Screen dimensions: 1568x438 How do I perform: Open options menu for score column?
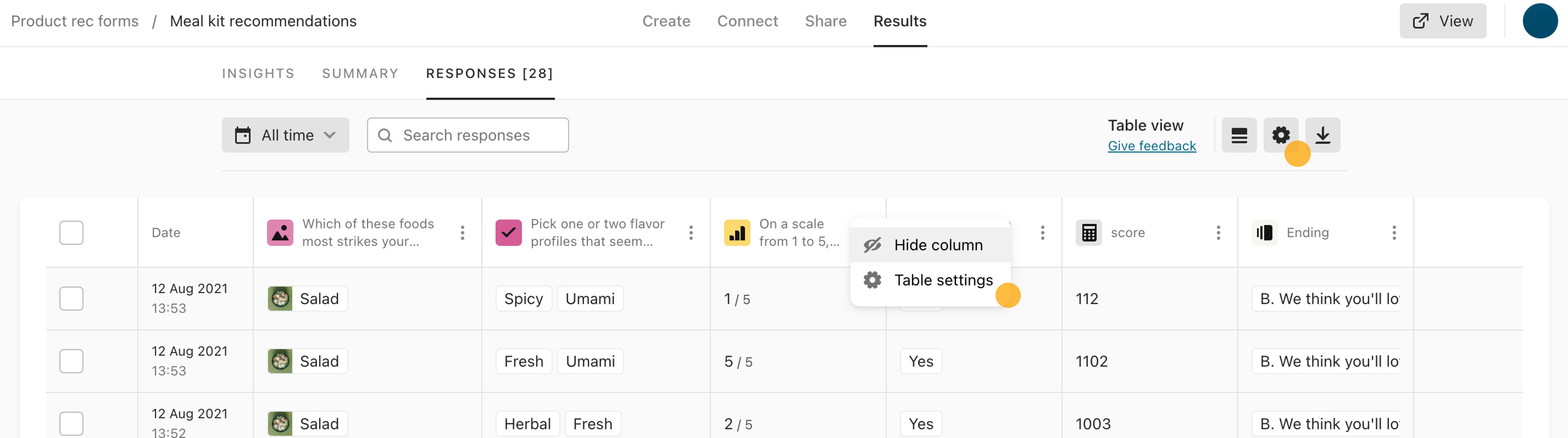pyautogui.click(x=1218, y=233)
